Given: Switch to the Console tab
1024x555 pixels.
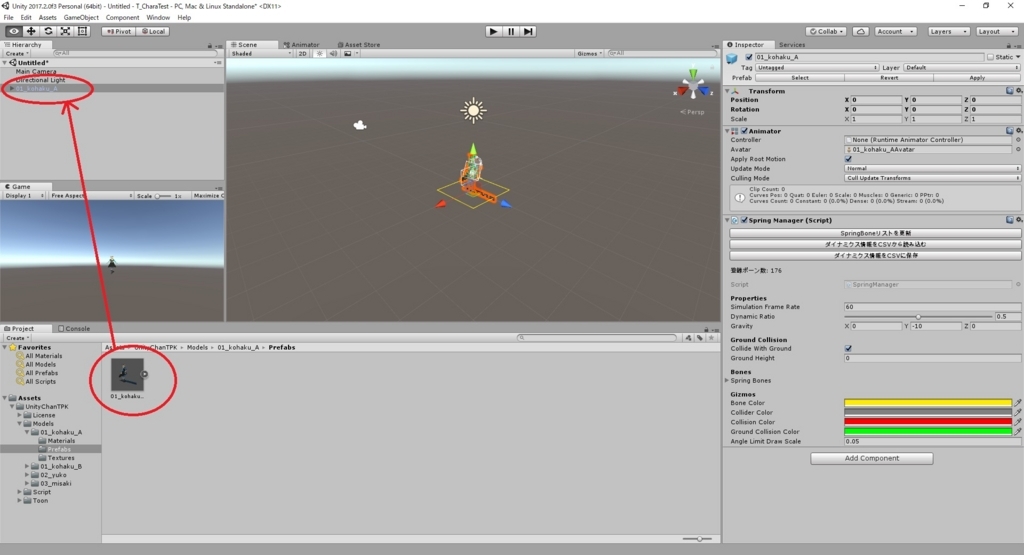Looking at the screenshot, I should pyautogui.click(x=74, y=328).
